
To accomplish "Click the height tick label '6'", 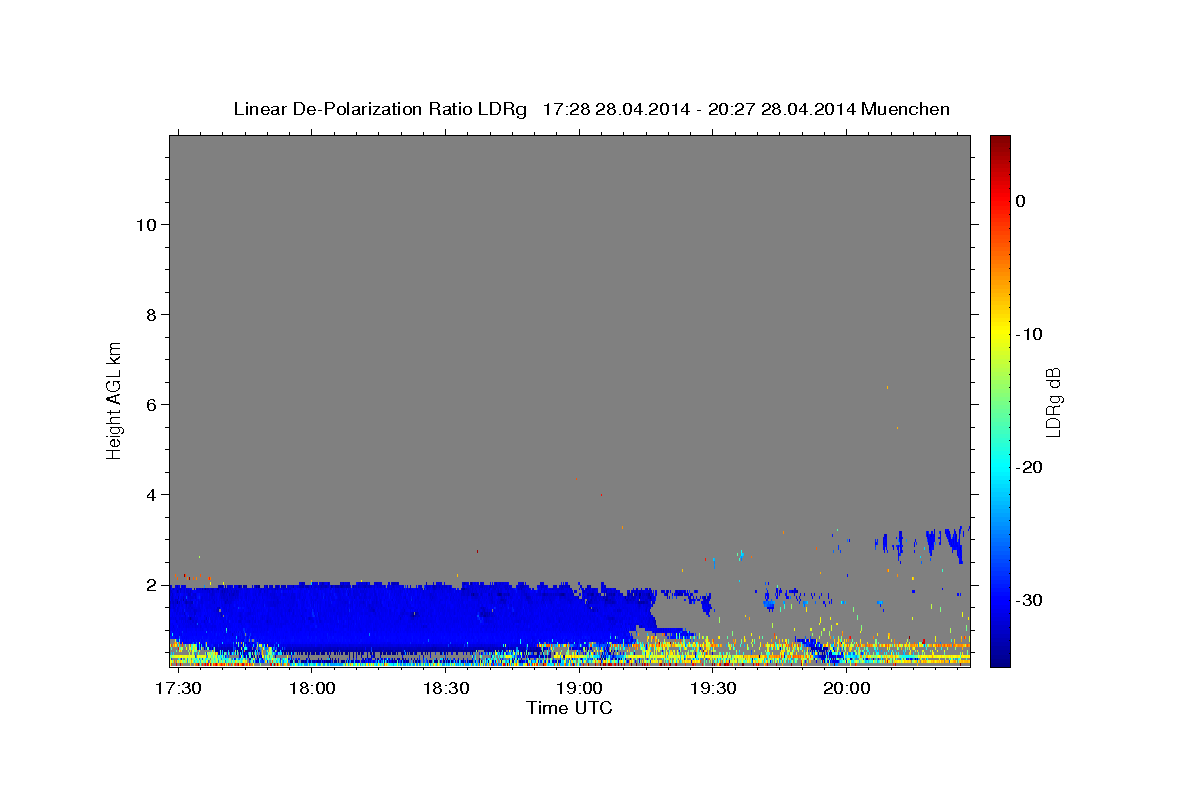I will tap(152, 405).
